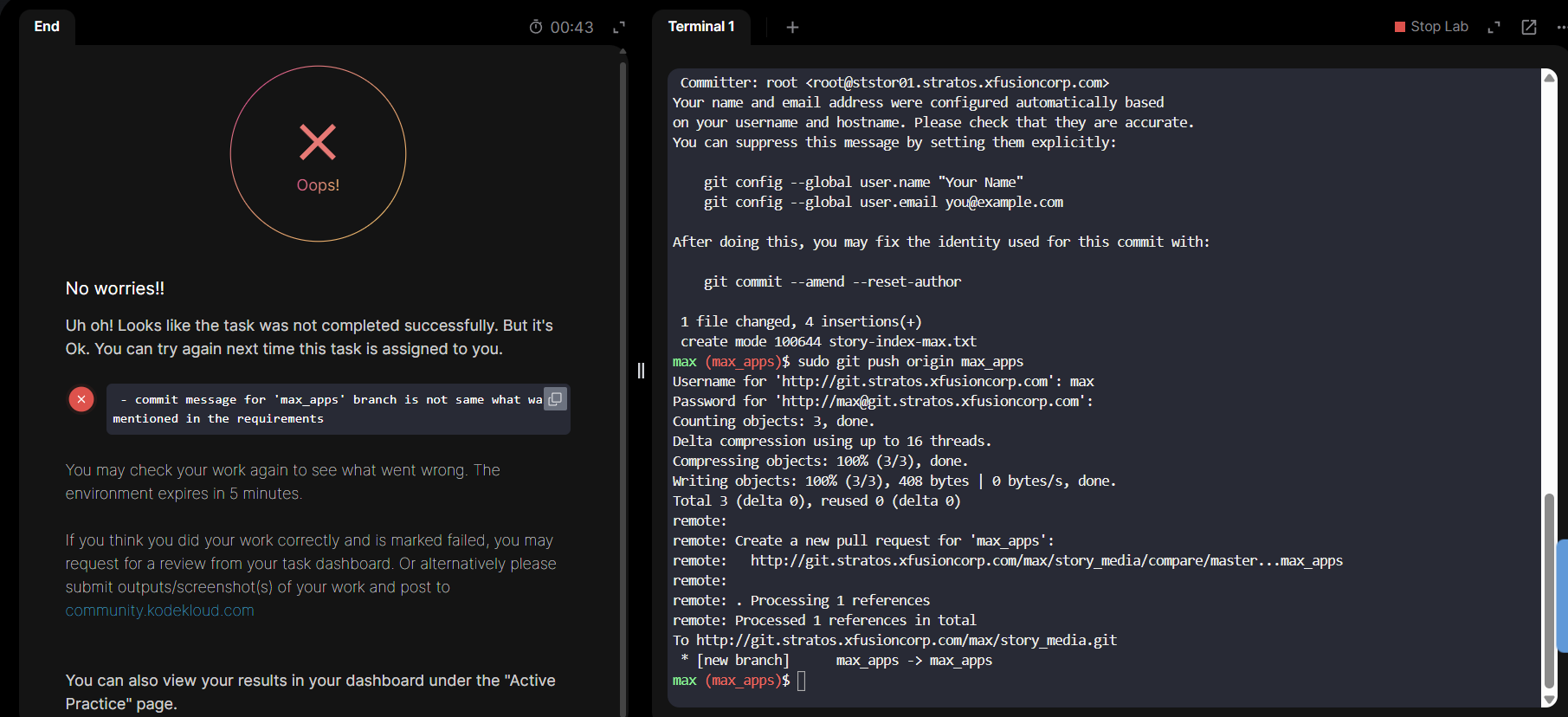Select the End tab
This screenshot has width=1568, height=717.
pyautogui.click(x=47, y=27)
